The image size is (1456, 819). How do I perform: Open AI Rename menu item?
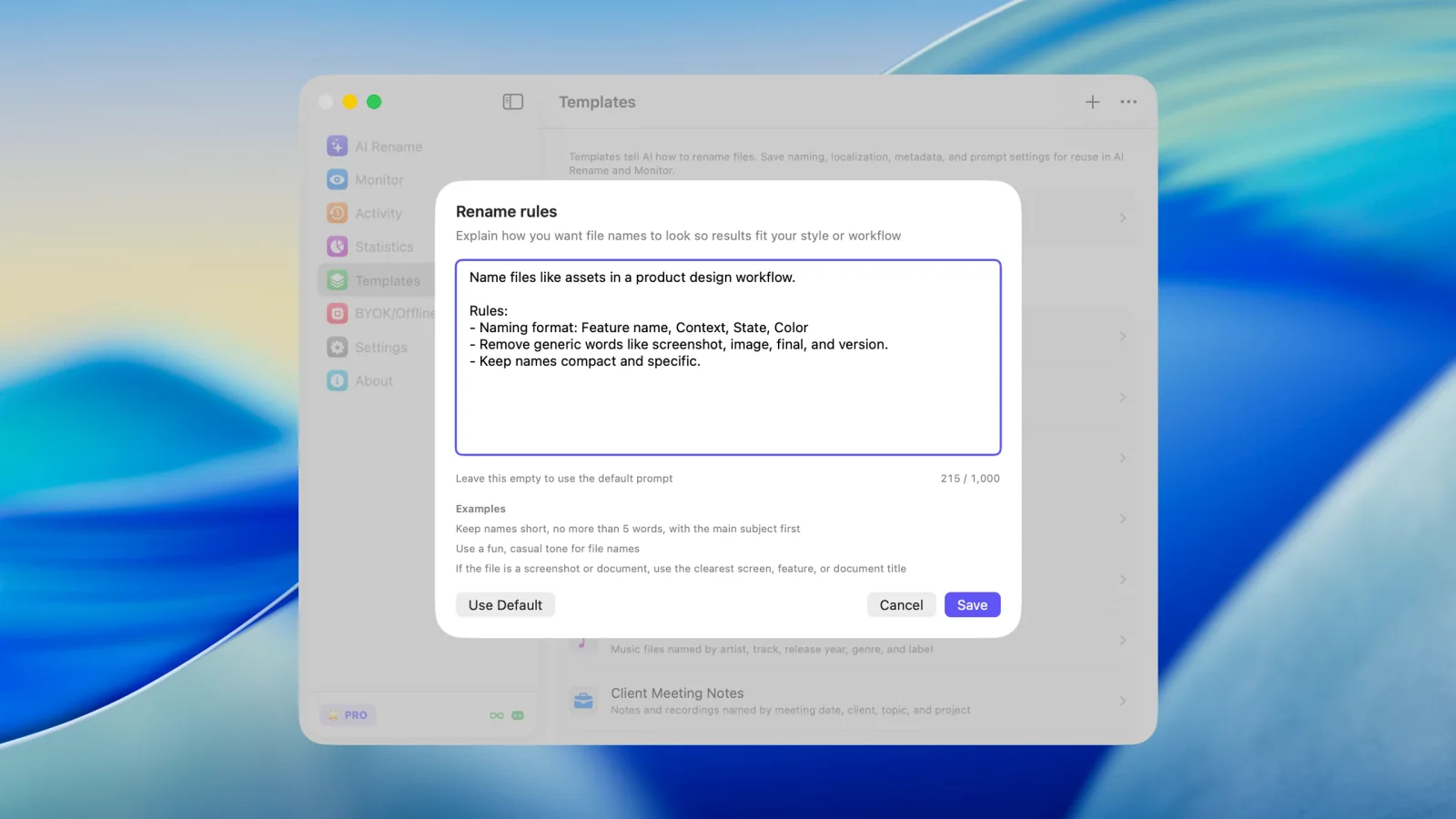(x=389, y=147)
